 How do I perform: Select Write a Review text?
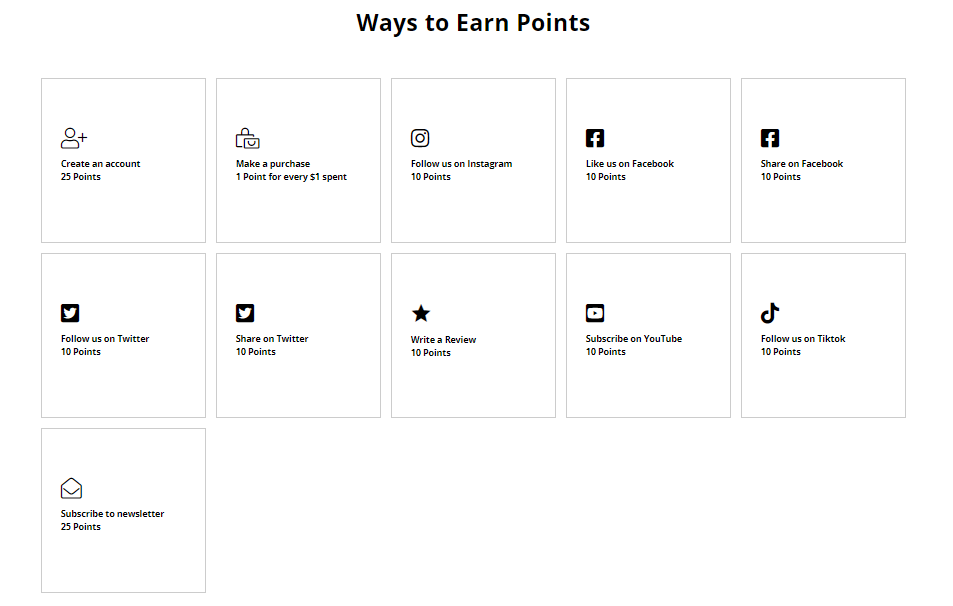(x=443, y=340)
